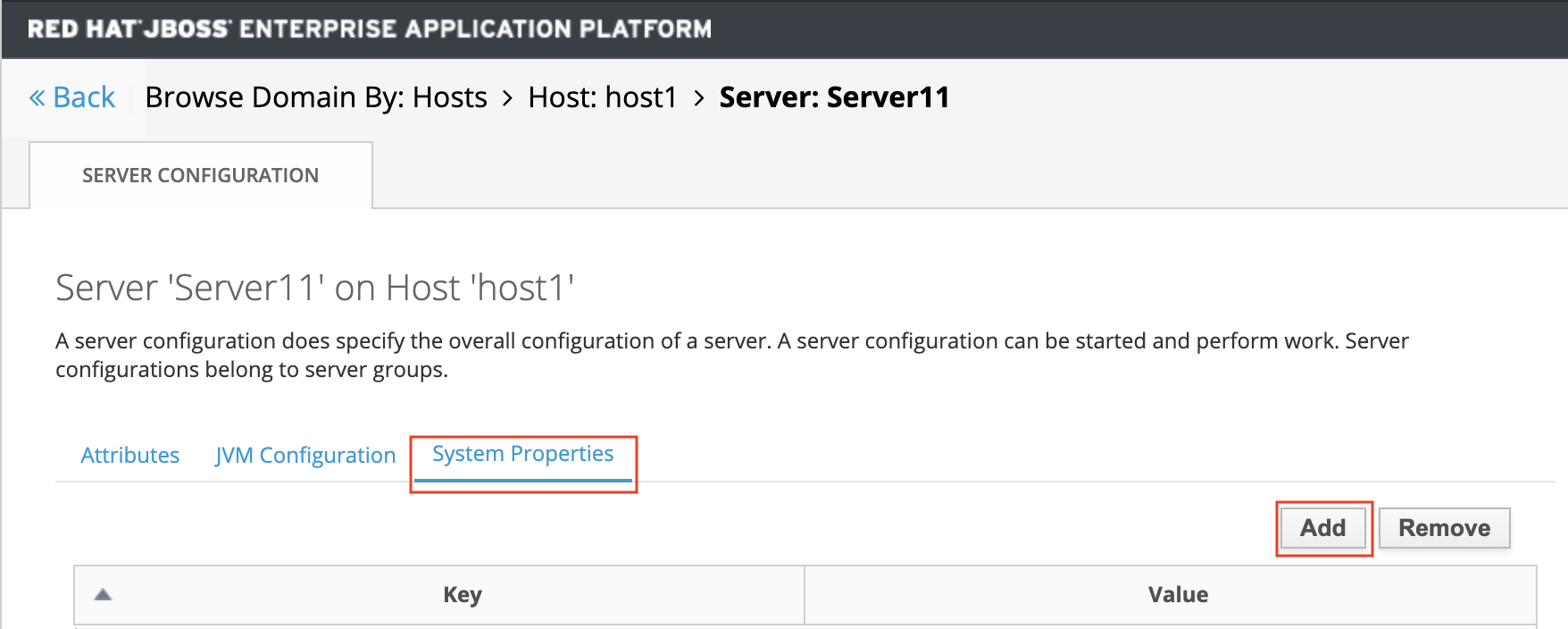Click the Red Hat JBoss platform logo
The width and height of the screenshot is (1568, 629).
click(129, 29)
